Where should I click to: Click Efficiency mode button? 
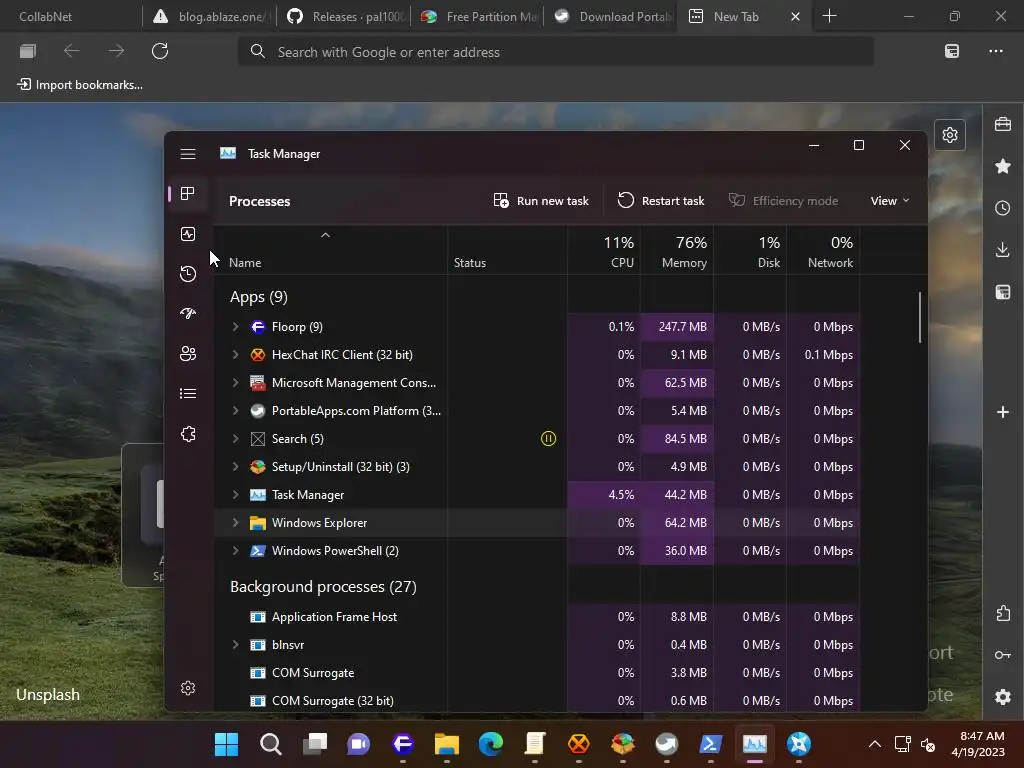(784, 200)
